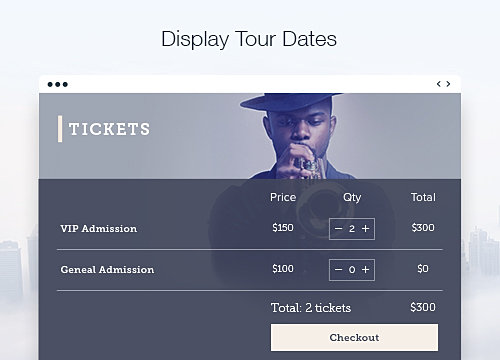Click the right chevron in browser bar

448,84
